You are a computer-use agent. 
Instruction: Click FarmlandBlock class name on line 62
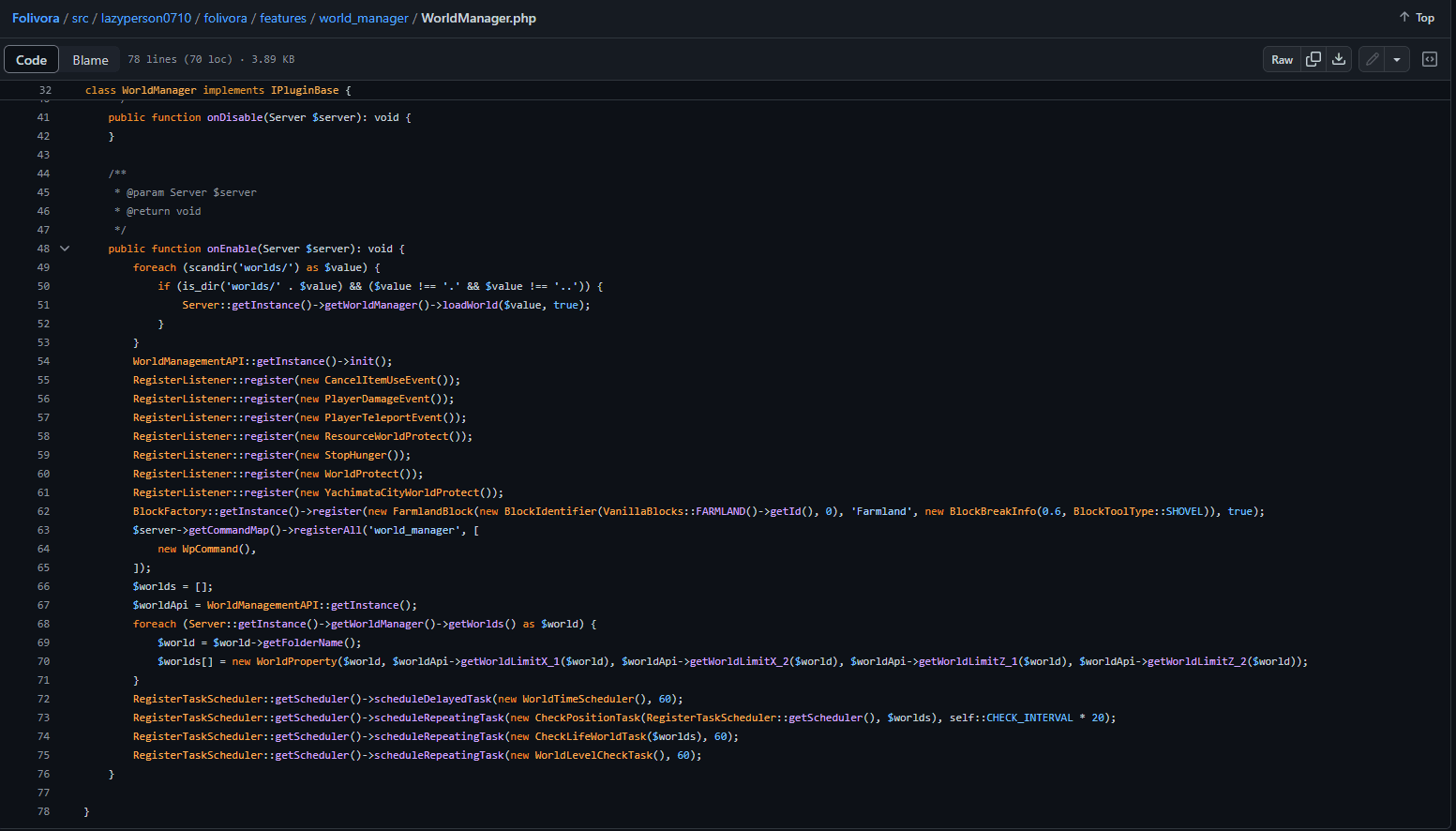click(x=433, y=511)
